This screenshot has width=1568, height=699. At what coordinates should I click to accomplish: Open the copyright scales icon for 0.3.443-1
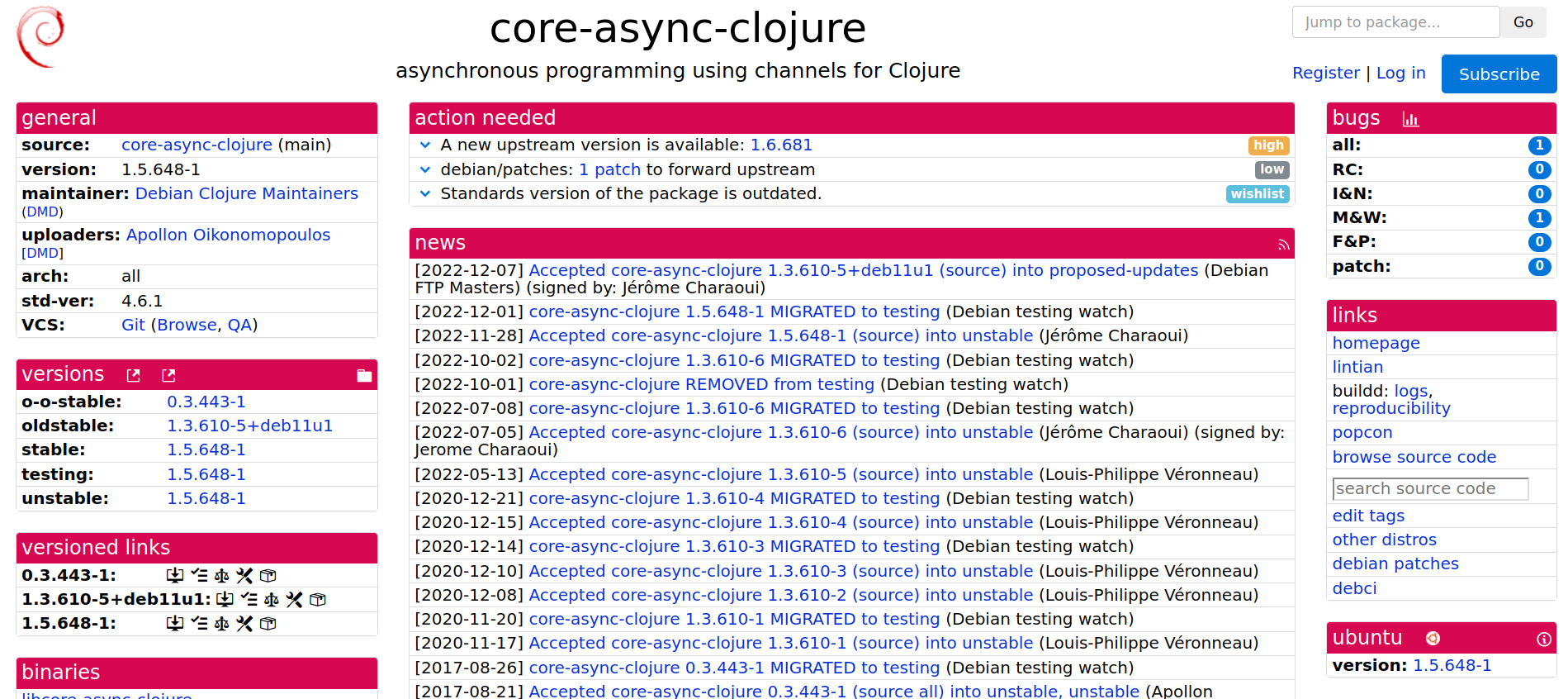coord(221,576)
